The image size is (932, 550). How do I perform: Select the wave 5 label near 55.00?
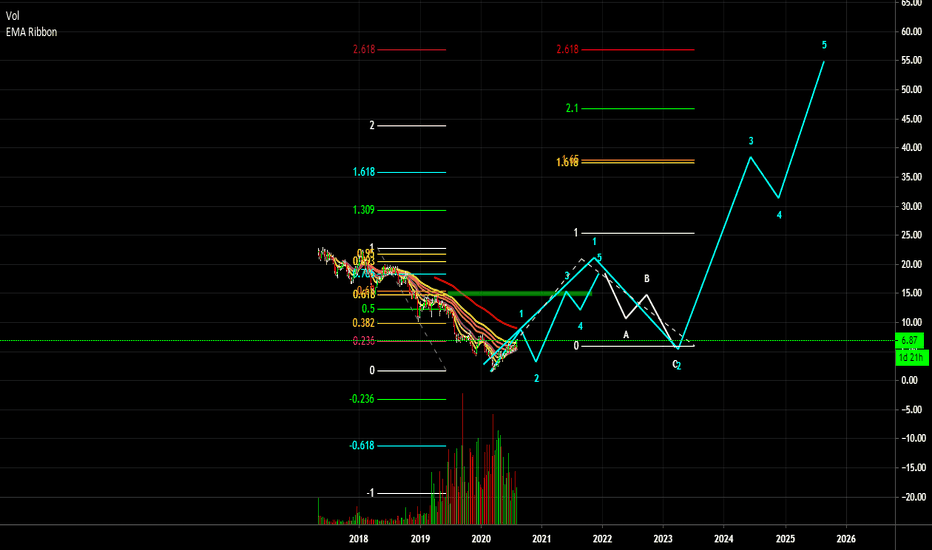pyautogui.click(x=824, y=45)
